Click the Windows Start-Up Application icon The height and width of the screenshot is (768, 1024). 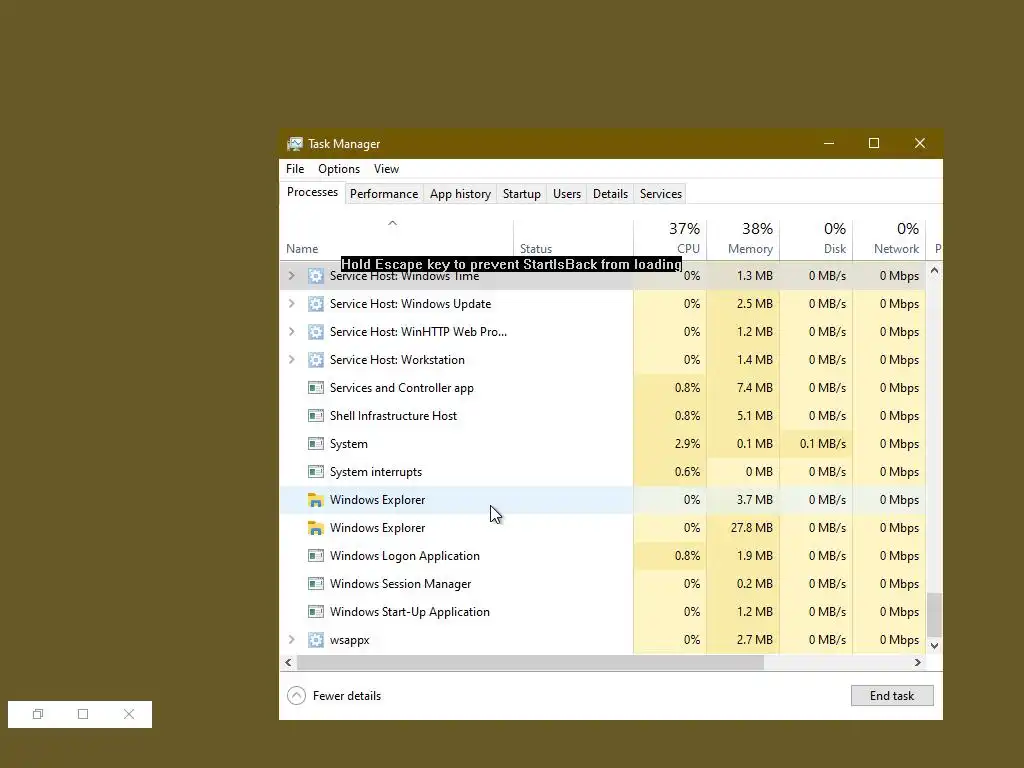[x=315, y=612]
